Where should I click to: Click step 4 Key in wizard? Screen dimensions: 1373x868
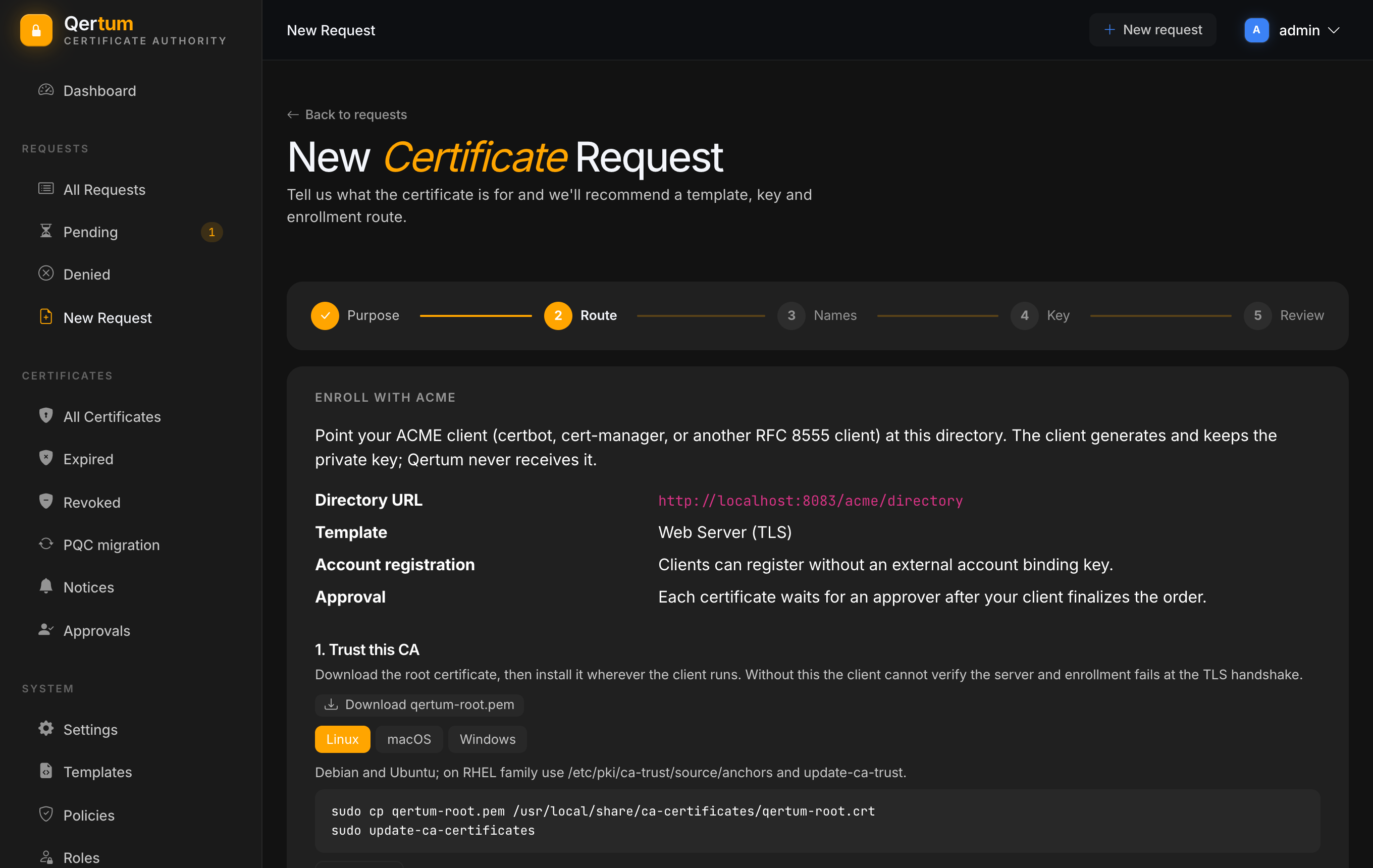[1040, 316]
